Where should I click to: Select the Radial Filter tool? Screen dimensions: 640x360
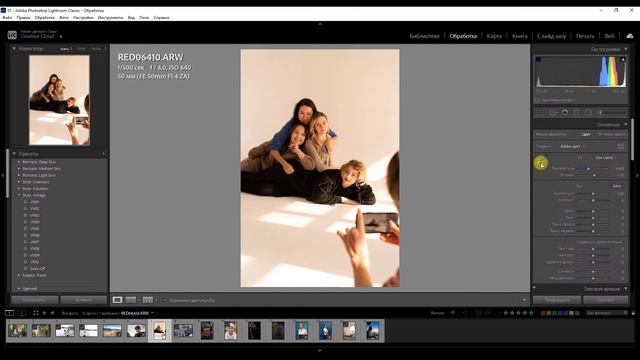[588, 112]
